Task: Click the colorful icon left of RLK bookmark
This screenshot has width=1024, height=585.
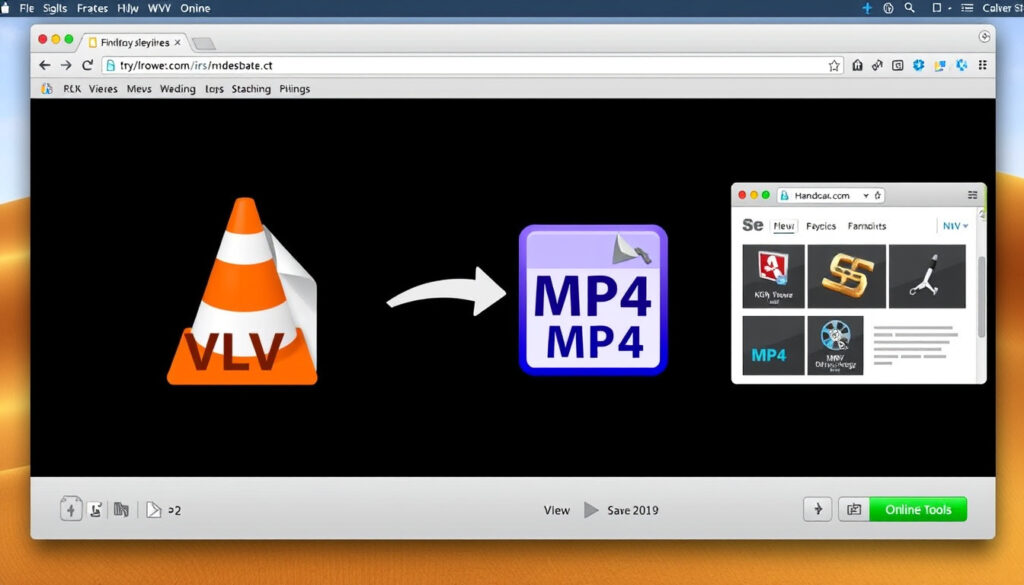Action: (47, 89)
